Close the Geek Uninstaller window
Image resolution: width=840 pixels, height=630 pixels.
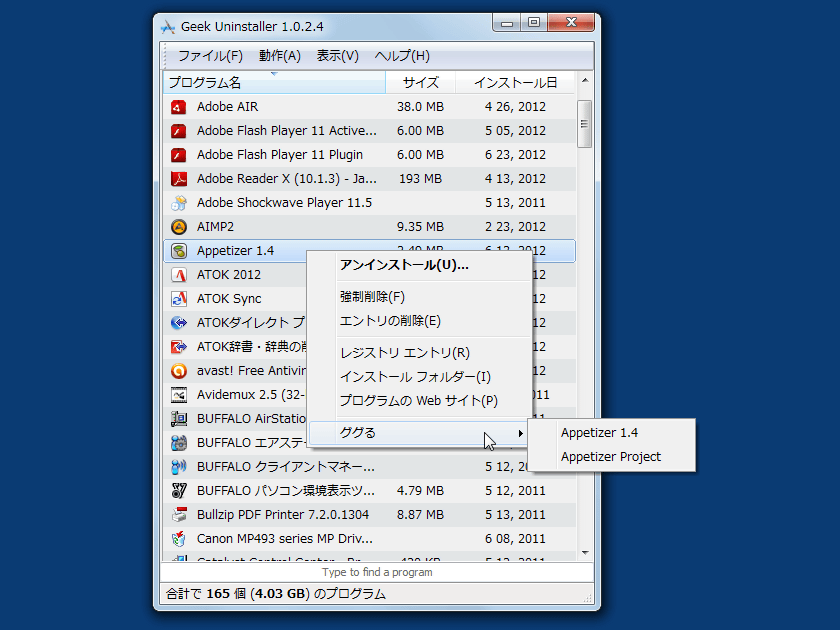tap(571, 23)
